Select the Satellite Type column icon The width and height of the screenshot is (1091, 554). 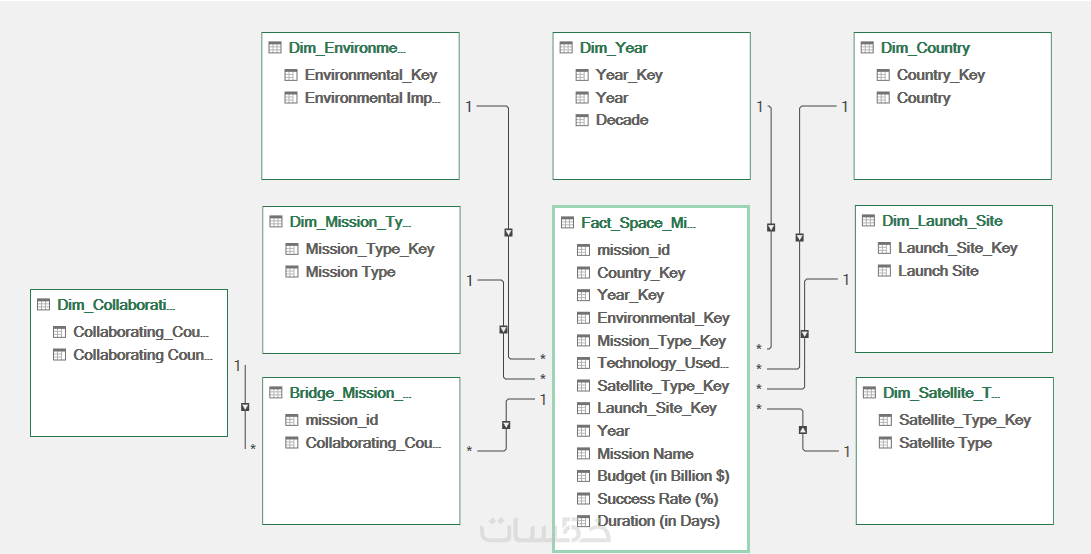(885, 443)
